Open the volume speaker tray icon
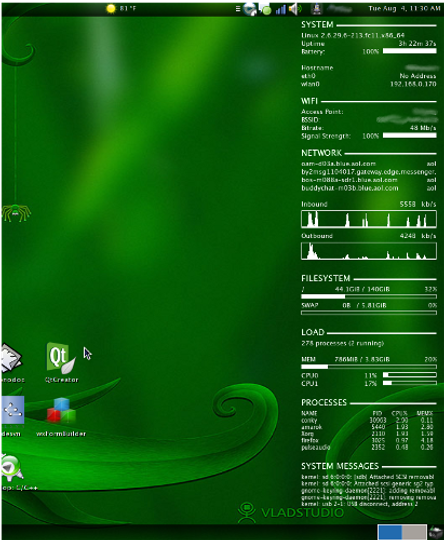Viewport: 444px width, 540px height. tap(295, 9)
